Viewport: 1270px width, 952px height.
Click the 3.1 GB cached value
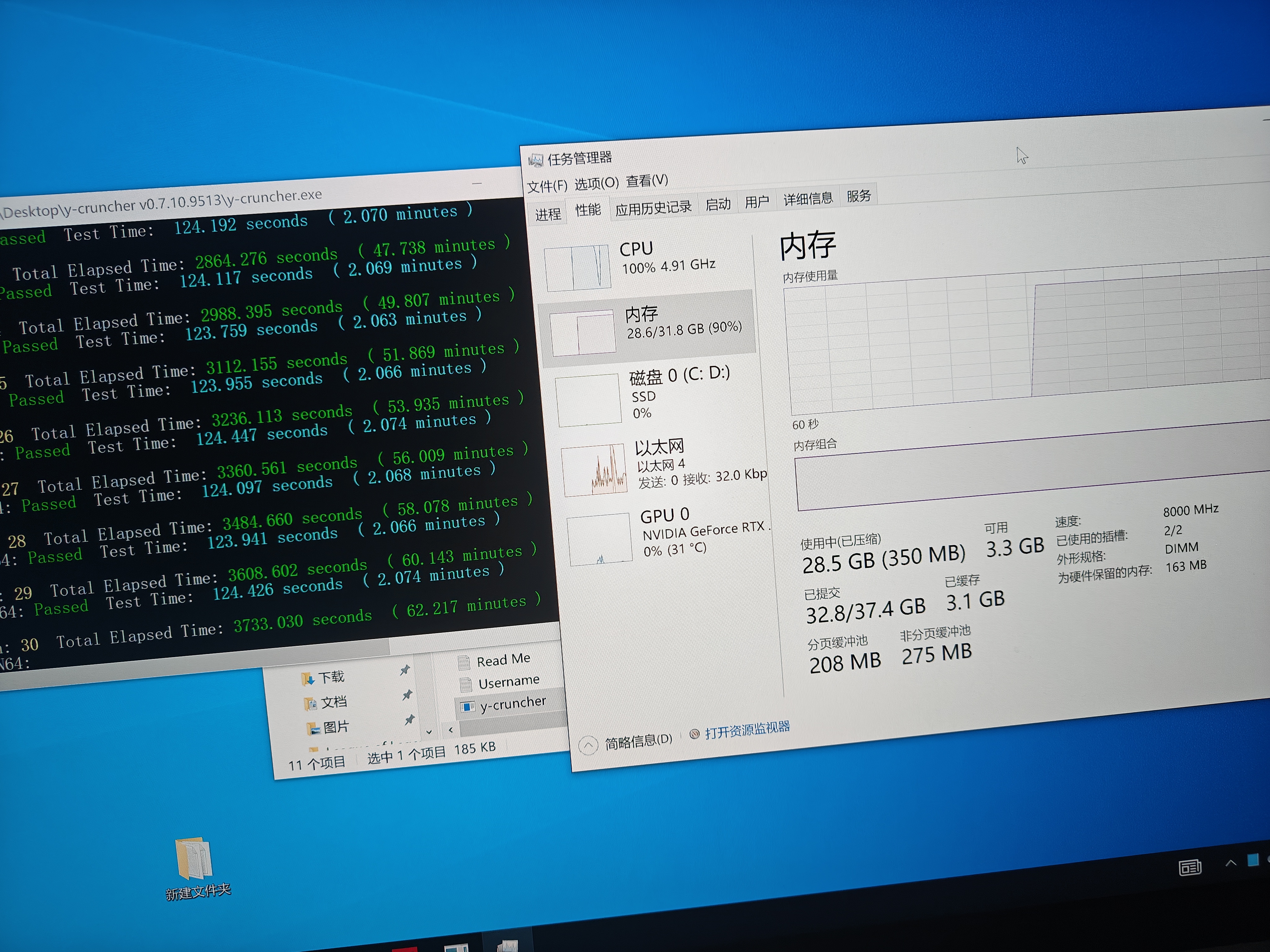[x=975, y=600]
